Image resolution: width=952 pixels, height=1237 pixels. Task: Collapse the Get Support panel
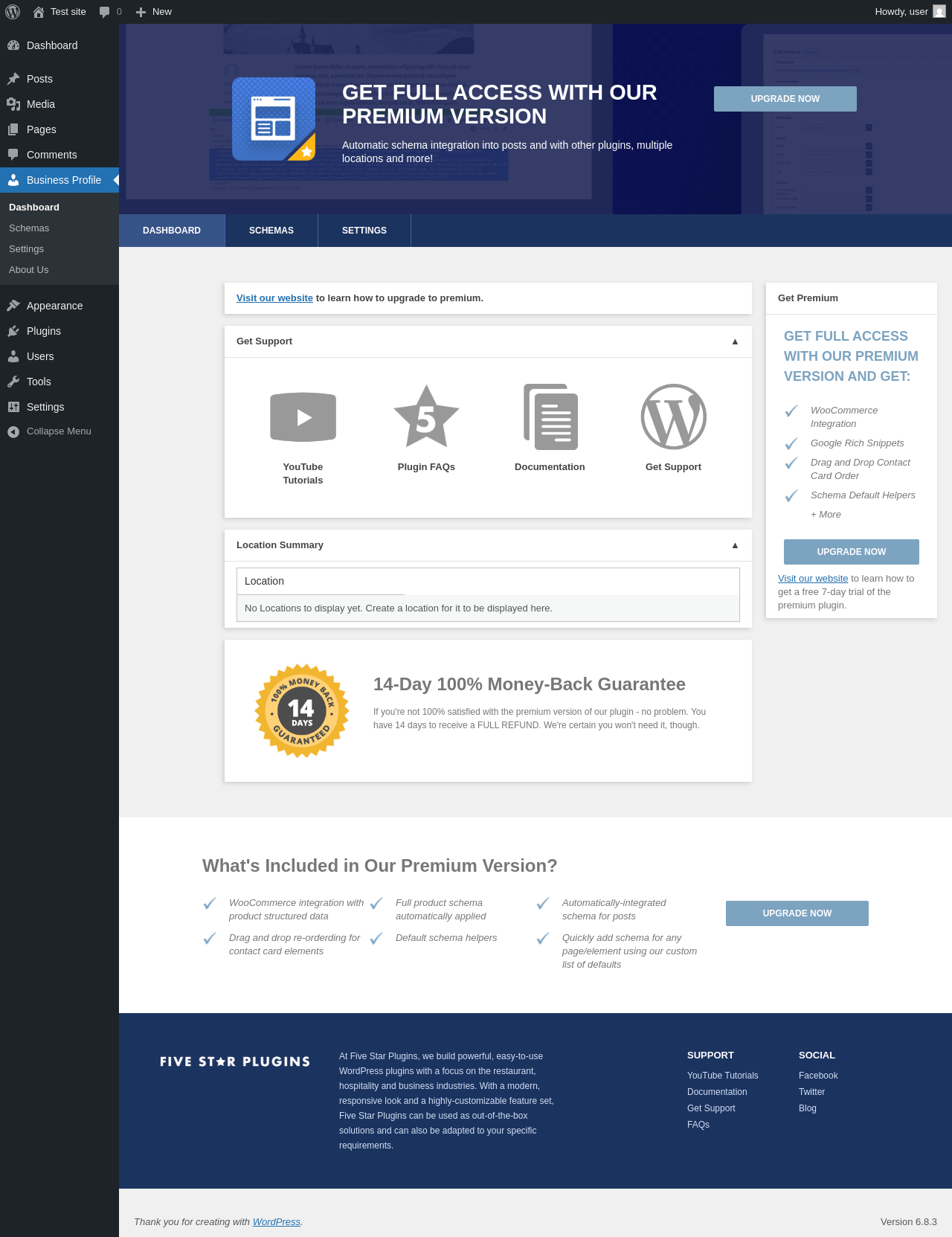point(735,341)
